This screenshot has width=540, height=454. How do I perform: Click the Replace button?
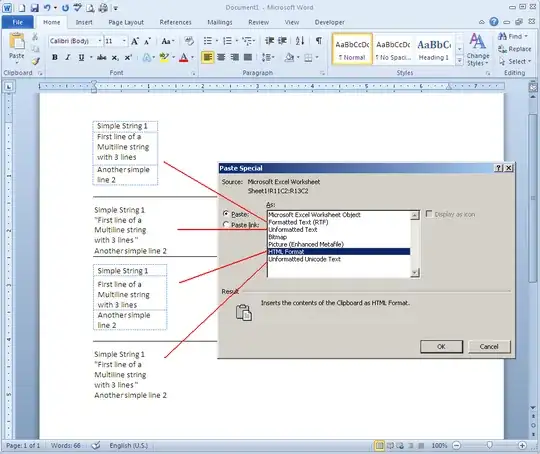515,49
